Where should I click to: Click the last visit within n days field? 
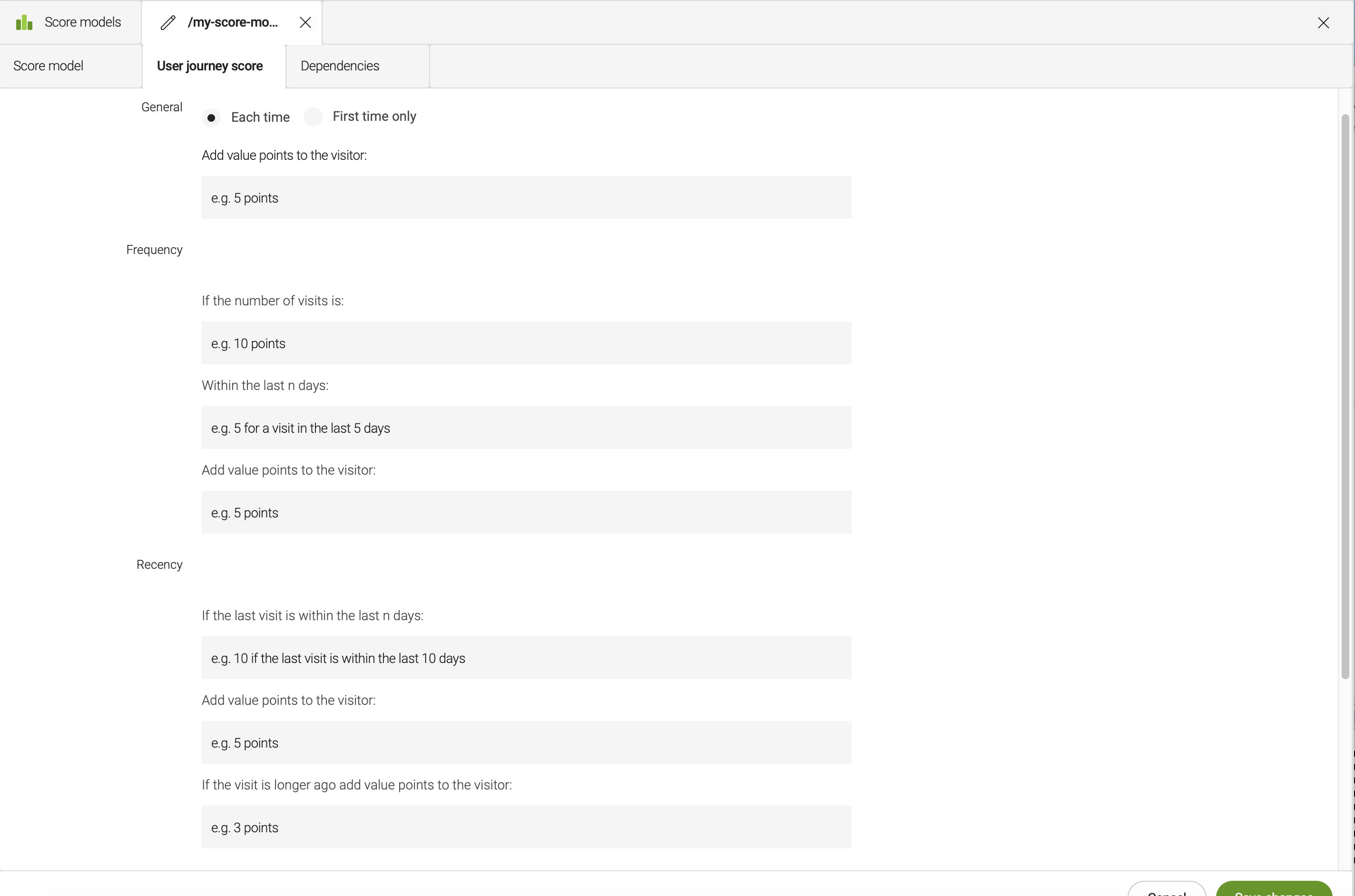click(x=526, y=658)
